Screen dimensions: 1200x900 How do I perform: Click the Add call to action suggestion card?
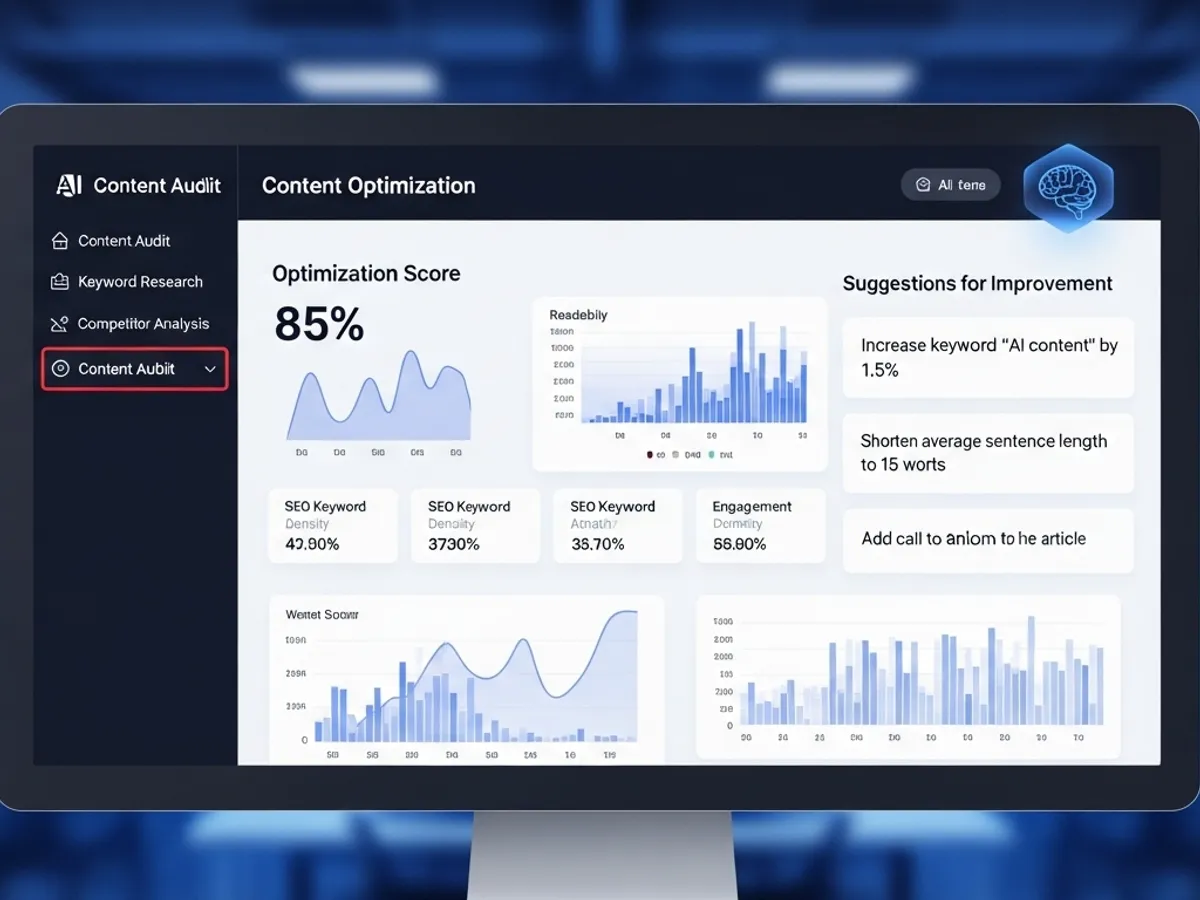pyautogui.click(x=988, y=539)
